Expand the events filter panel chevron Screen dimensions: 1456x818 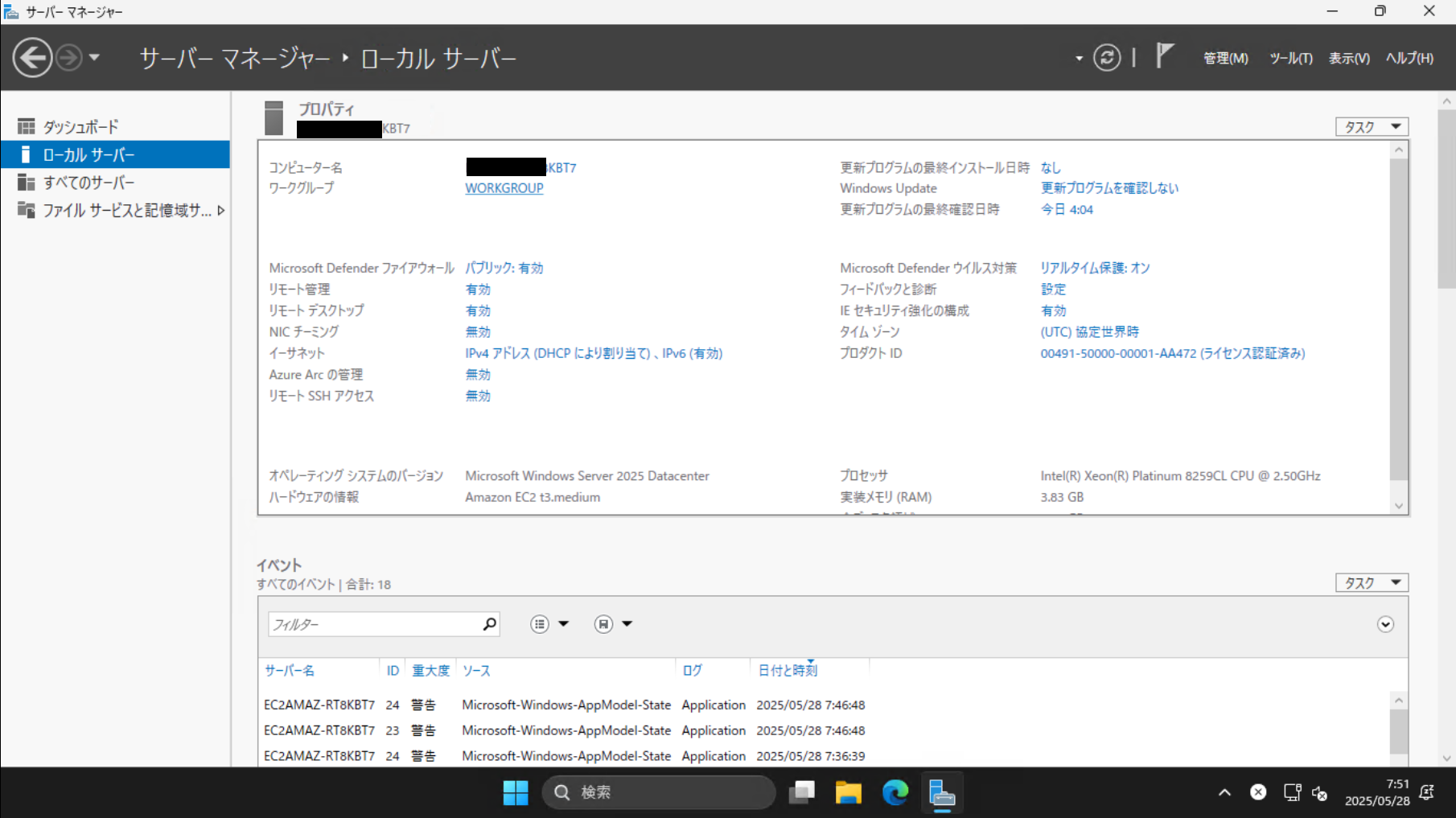(1385, 624)
